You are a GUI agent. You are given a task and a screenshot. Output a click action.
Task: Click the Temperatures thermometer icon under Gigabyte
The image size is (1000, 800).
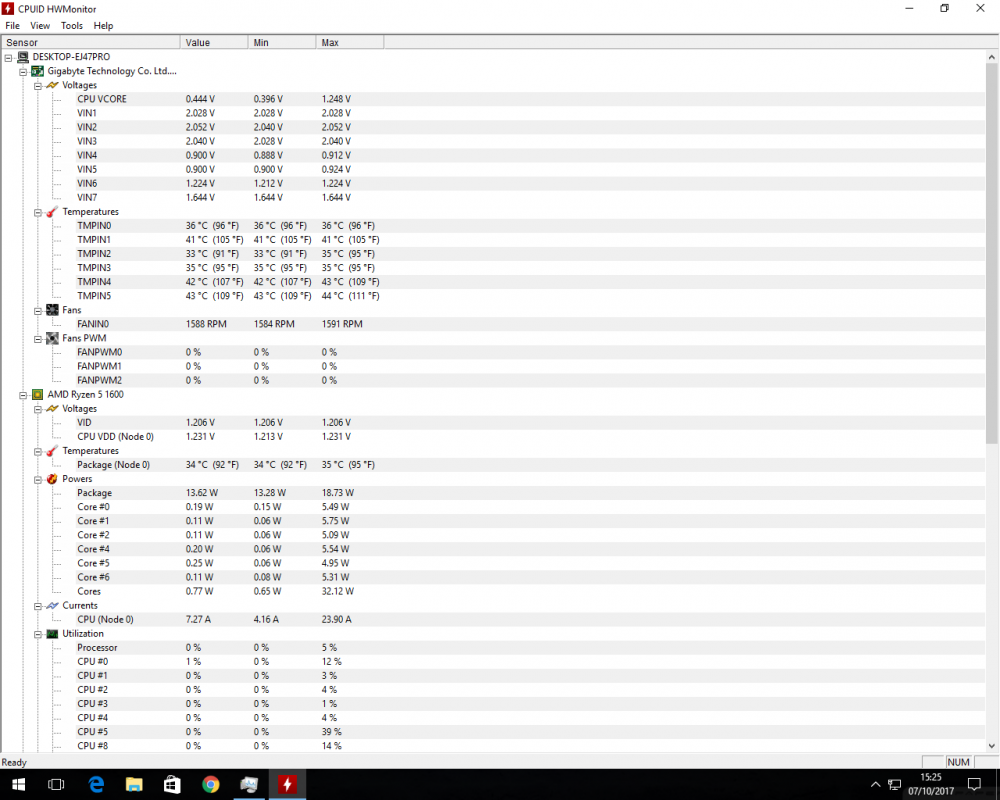pos(52,212)
